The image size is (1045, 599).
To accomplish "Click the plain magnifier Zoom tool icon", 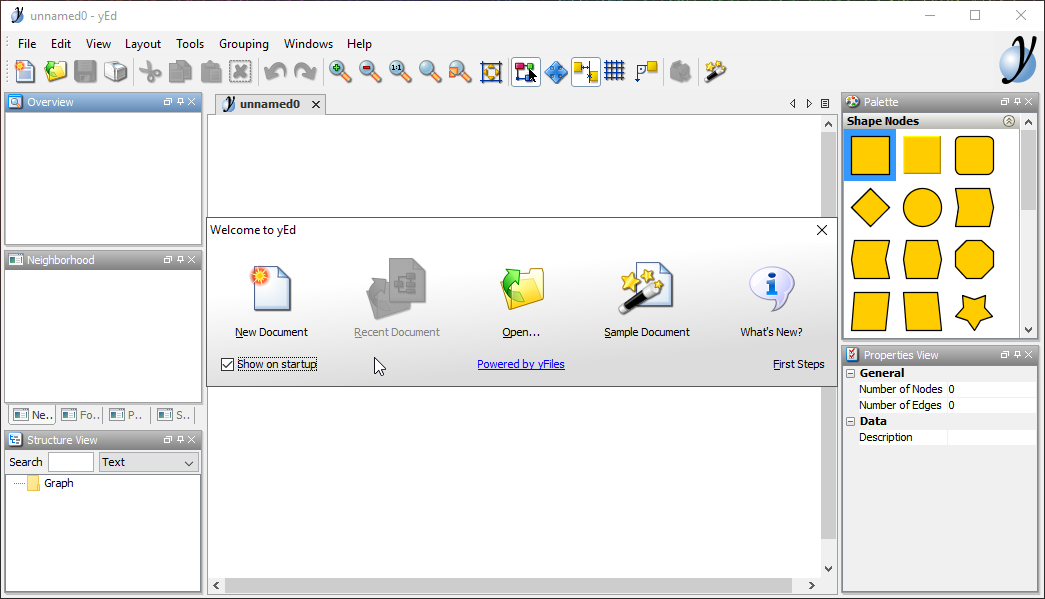I will pos(430,71).
